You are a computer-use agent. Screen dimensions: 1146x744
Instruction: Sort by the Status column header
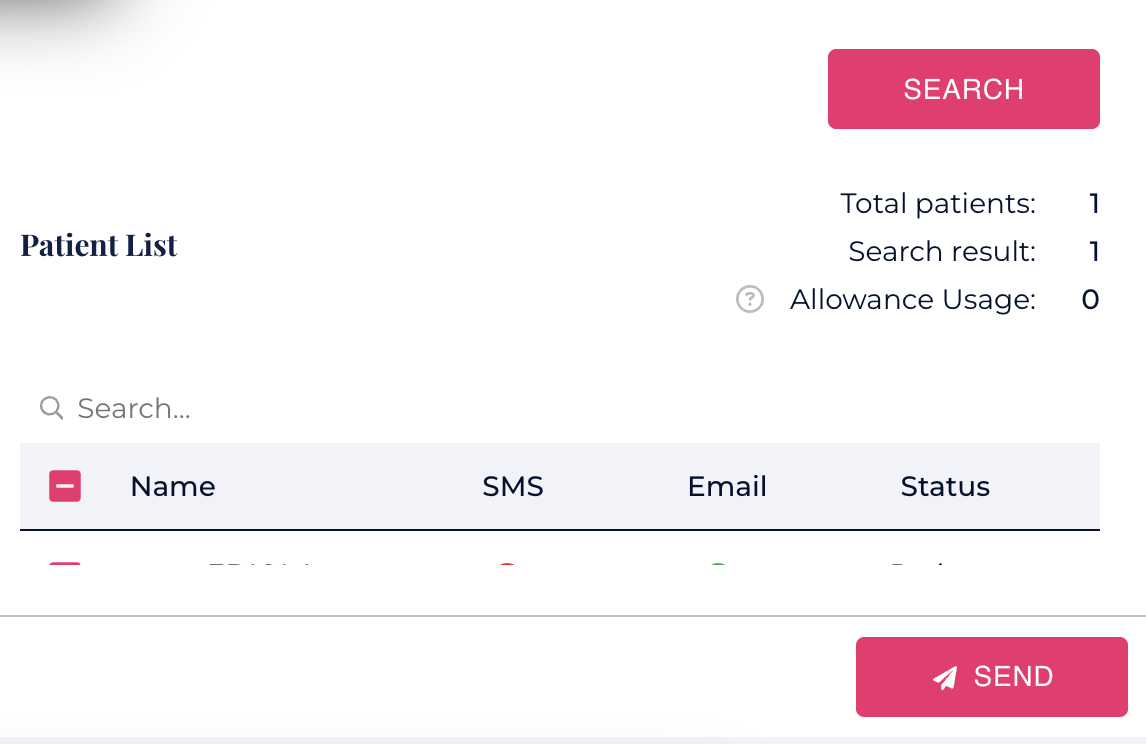(x=945, y=487)
